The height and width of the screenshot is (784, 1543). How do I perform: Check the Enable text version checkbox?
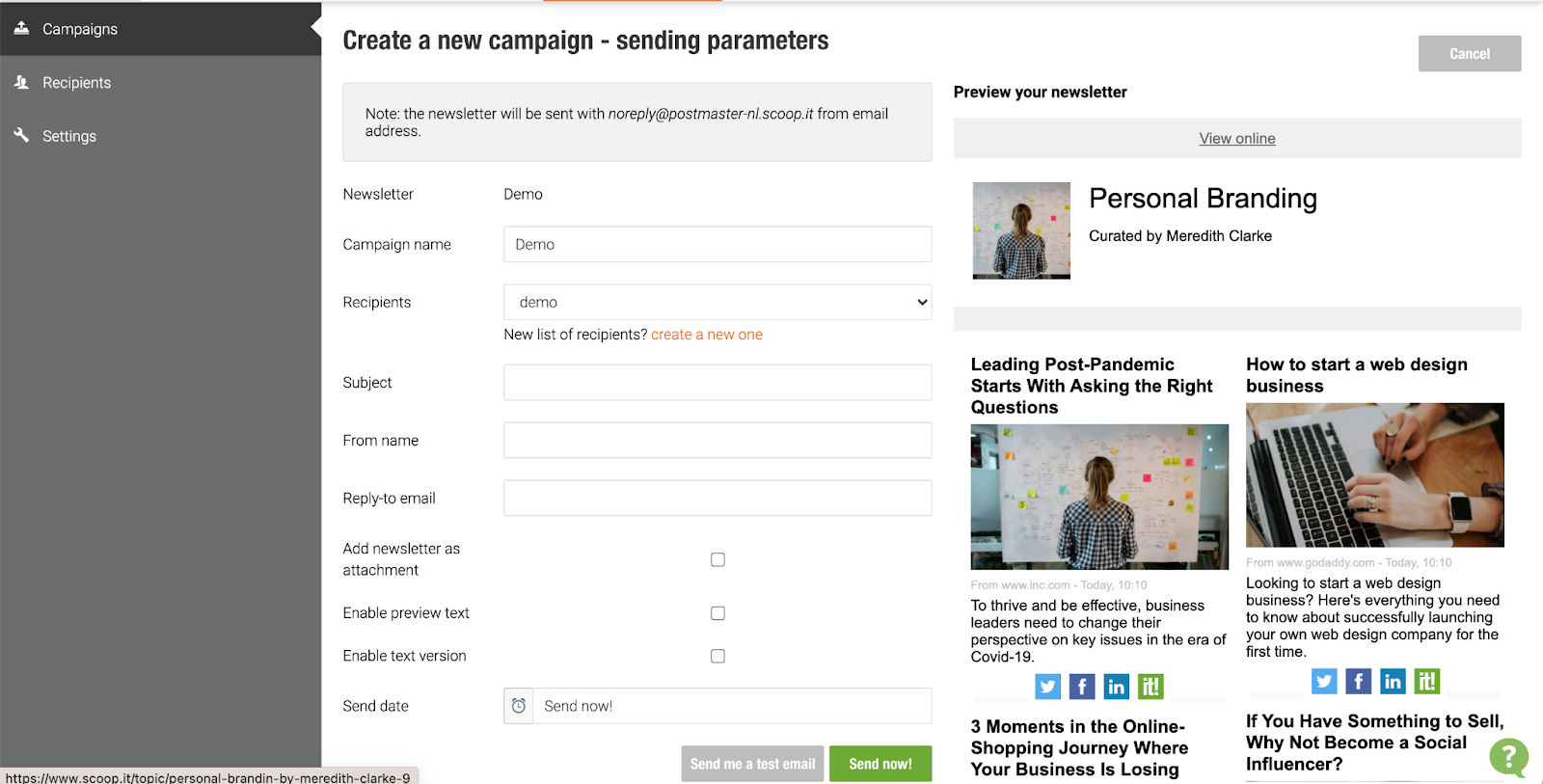tap(717, 656)
